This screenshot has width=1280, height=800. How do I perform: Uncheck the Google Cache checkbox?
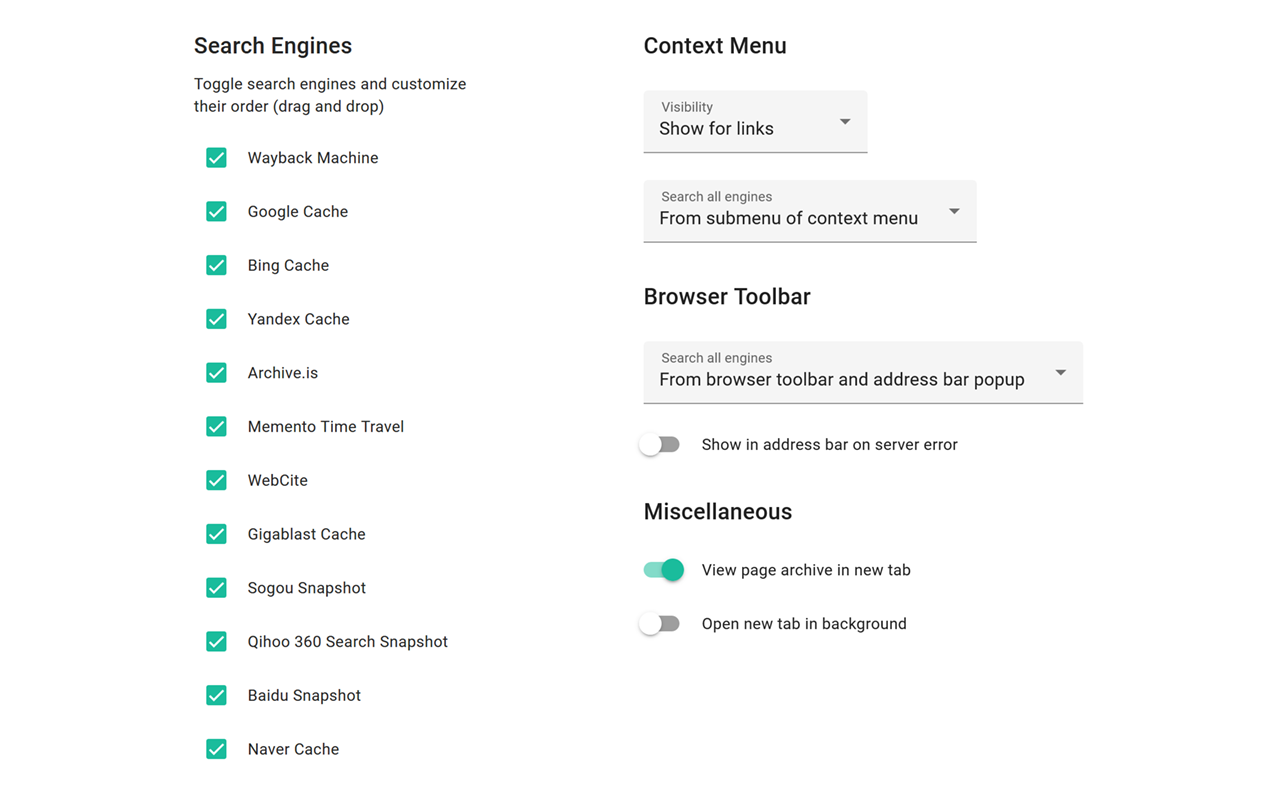[216, 212]
